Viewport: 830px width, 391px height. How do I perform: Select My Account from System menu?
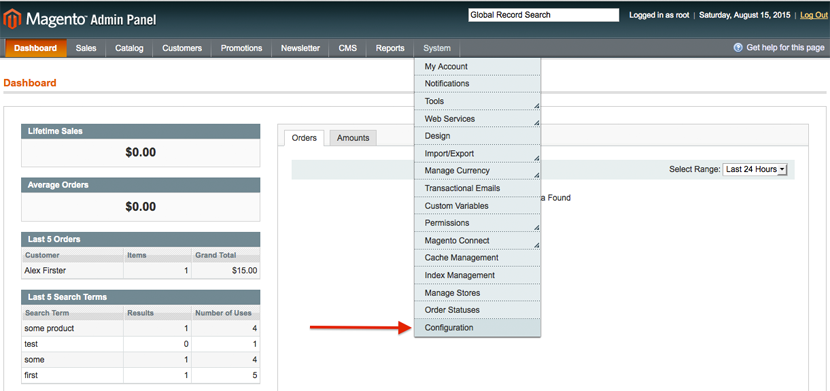(x=477, y=67)
